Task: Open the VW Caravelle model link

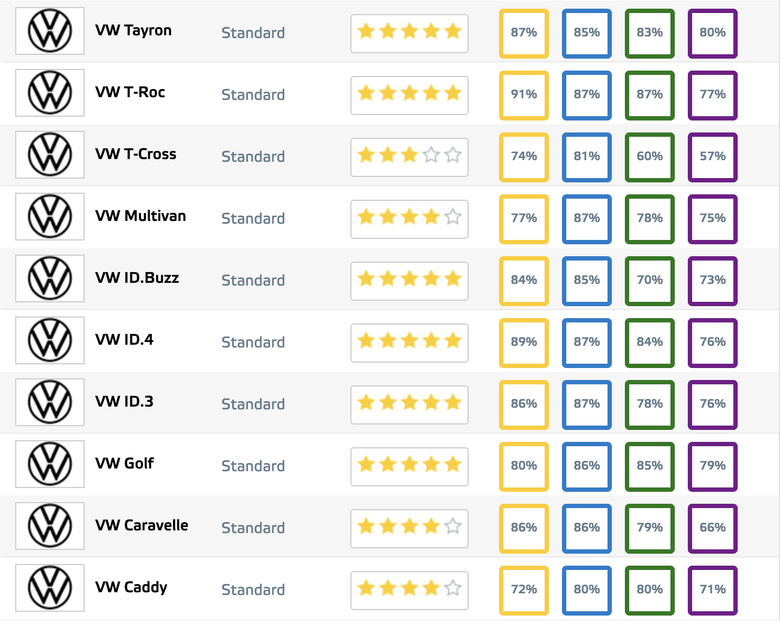Action: pyautogui.click(x=141, y=525)
